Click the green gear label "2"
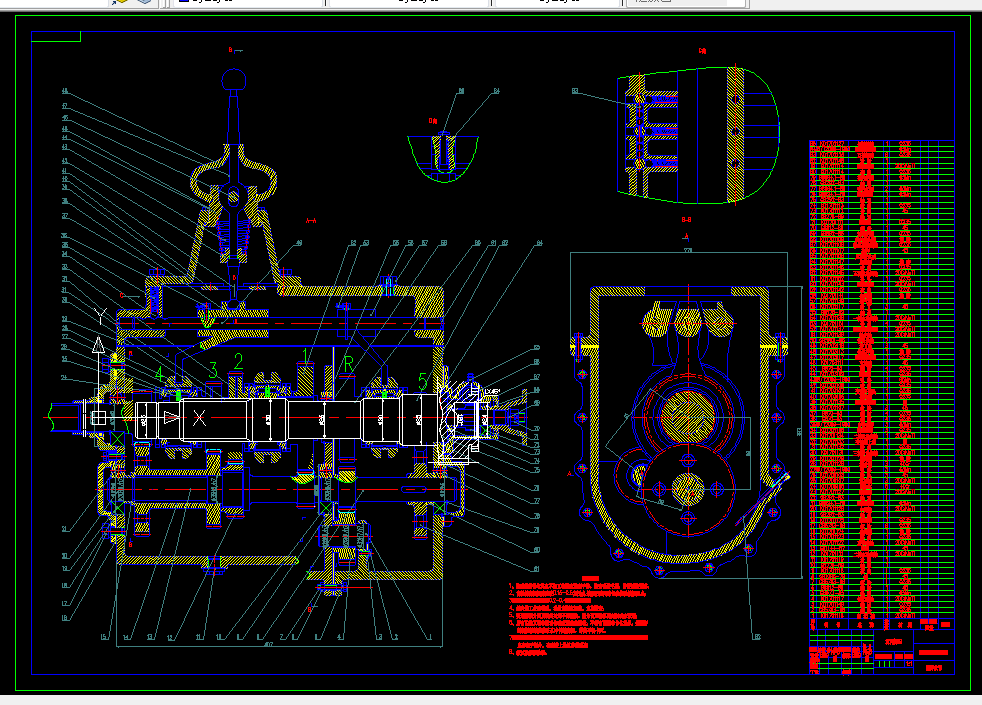The height and width of the screenshot is (705, 982). (239, 361)
